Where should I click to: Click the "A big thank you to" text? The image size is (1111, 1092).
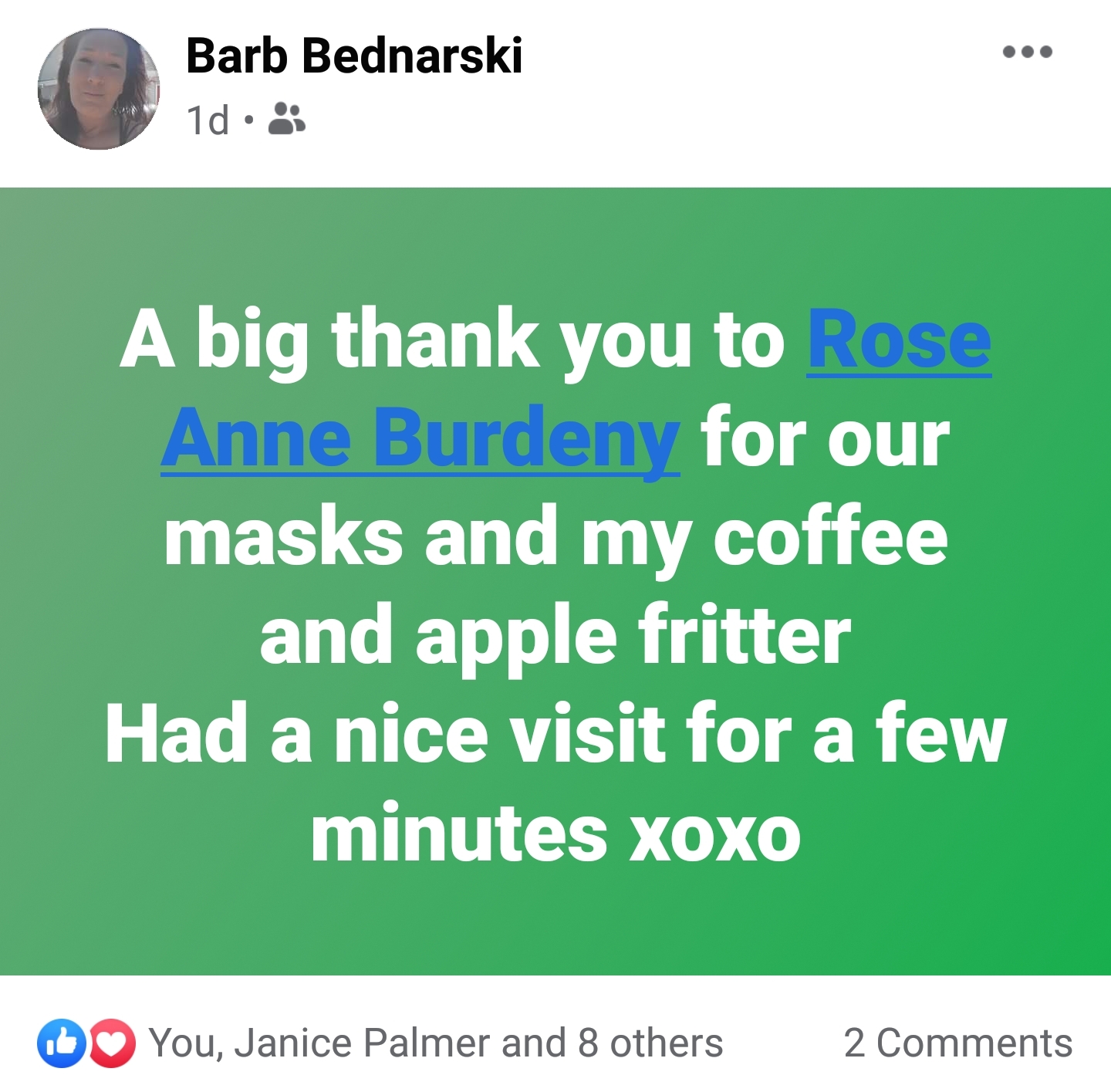(453, 340)
